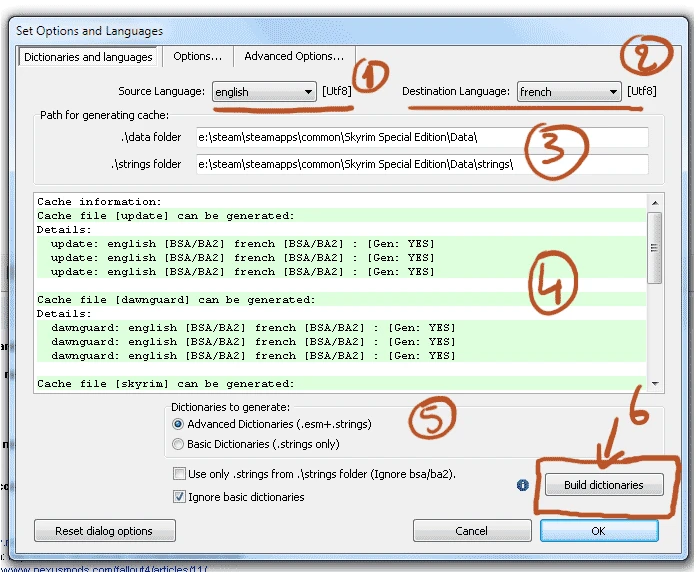Open the Source Language dropdown
This screenshot has height=572, width=699.
tap(265, 92)
